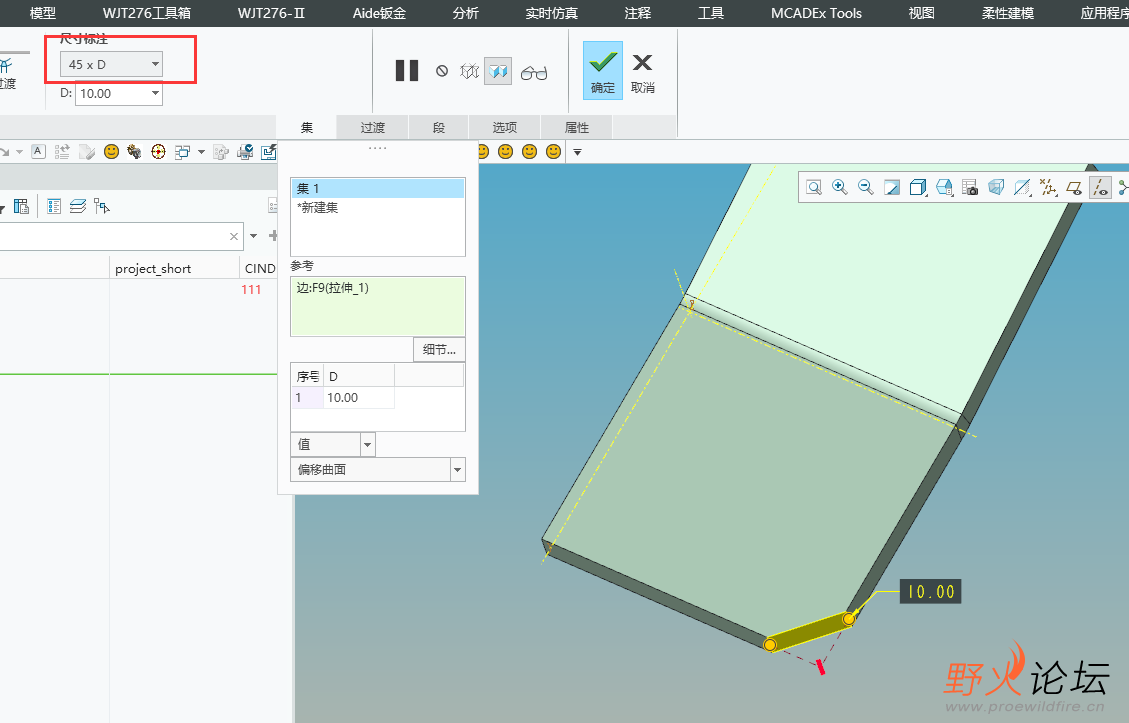Viewport: 1129px width, 723px height.
Task: Open the 分析 ribbon tab
Action: point(466,13)
